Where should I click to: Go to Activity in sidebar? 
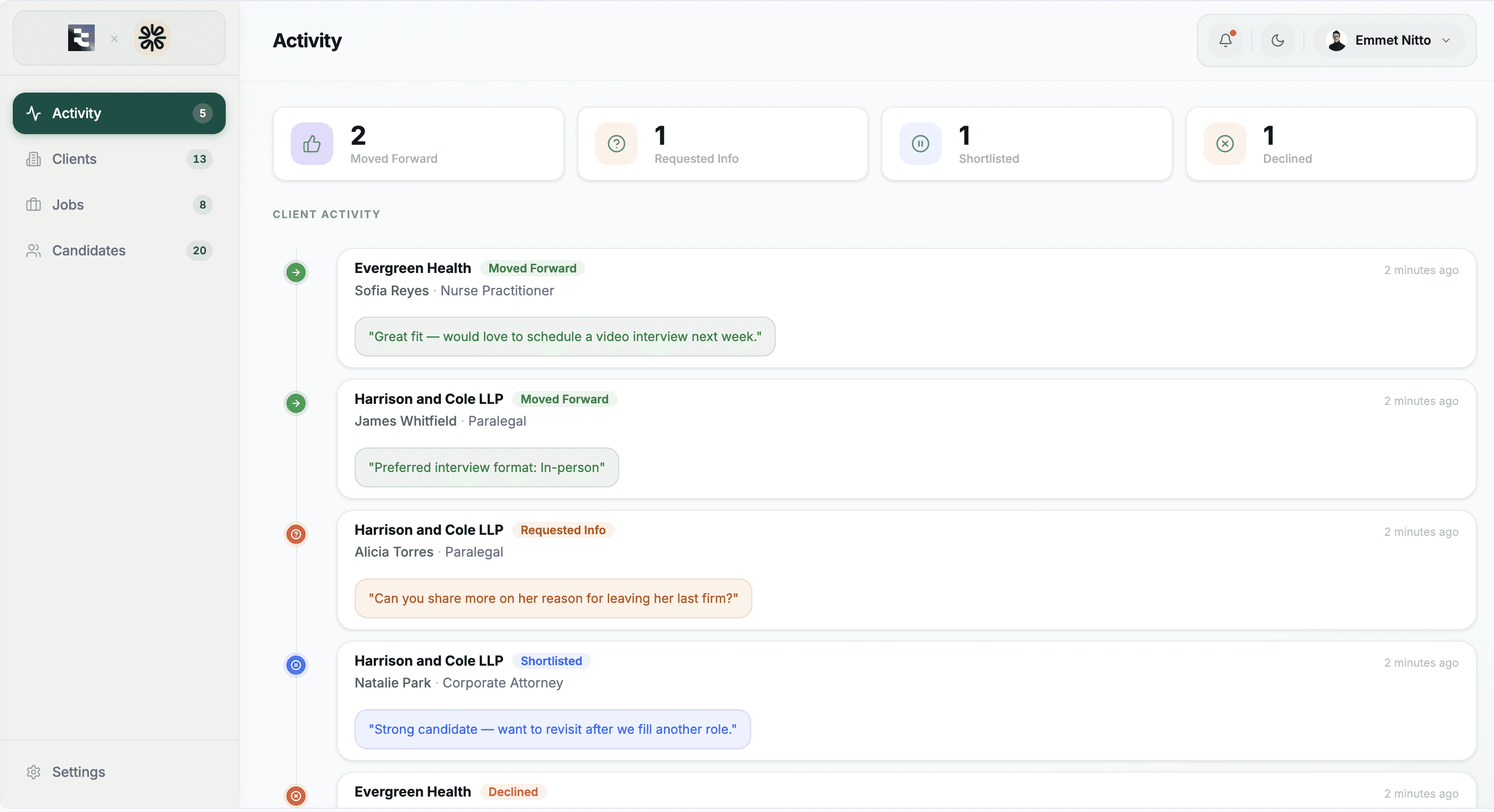click(x=119, y=113)
